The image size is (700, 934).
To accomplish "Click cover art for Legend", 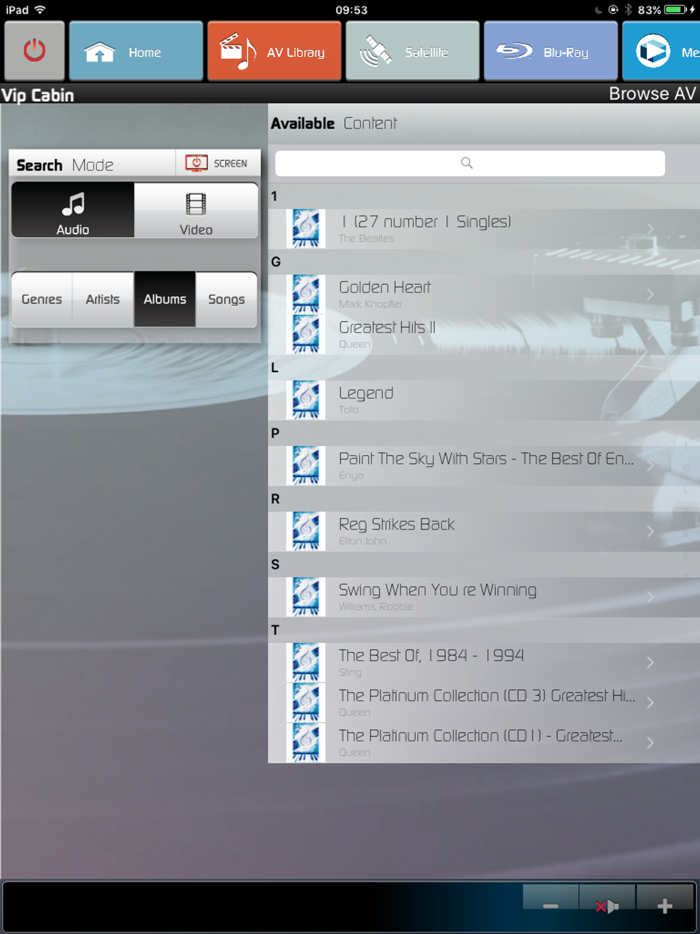I will click(x=306, y=400).
